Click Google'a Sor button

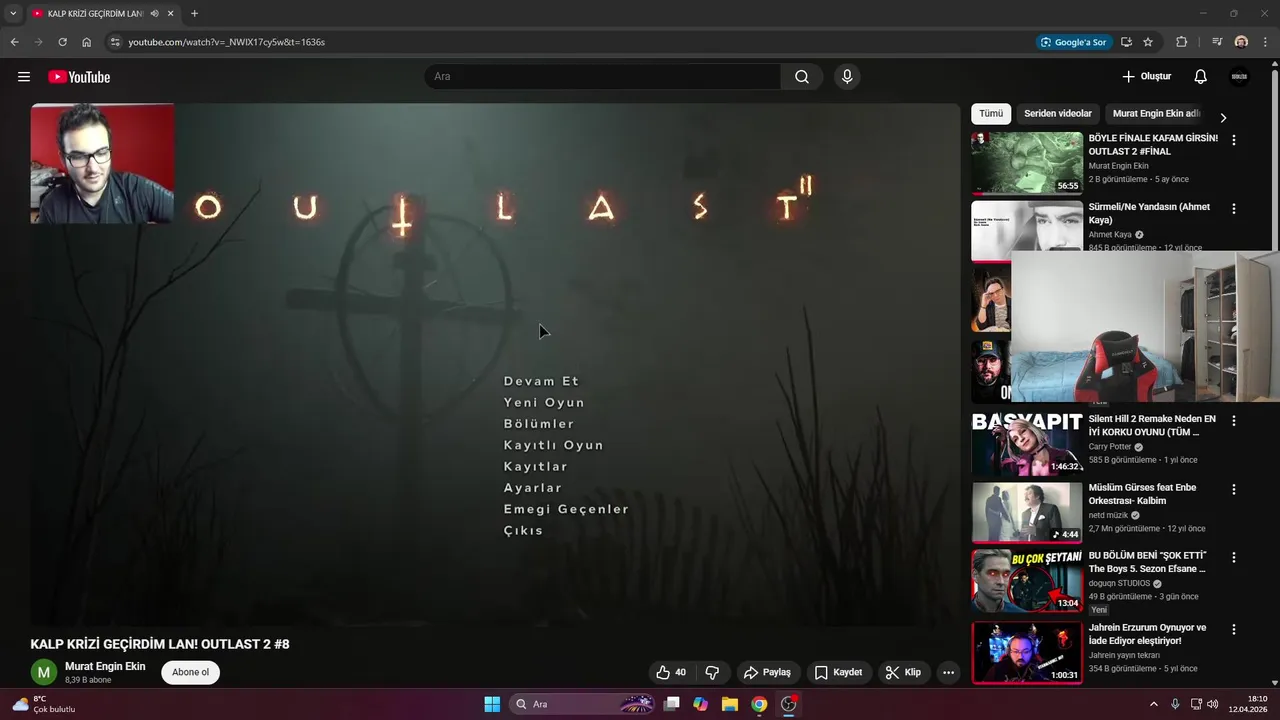(x=1073, y=42)
